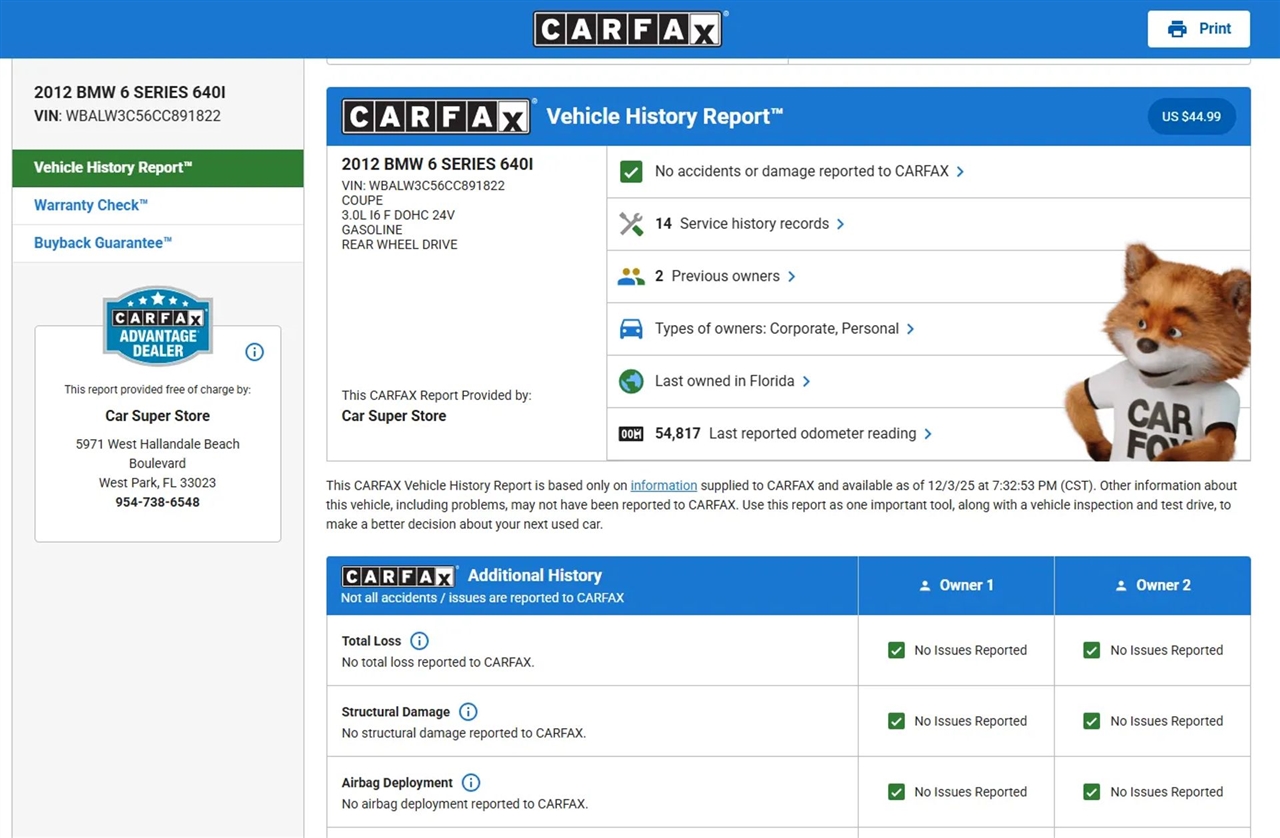Click the odometer reading icon
Viewport: 1280px width, 838px height.
click(x=631, y=434)
